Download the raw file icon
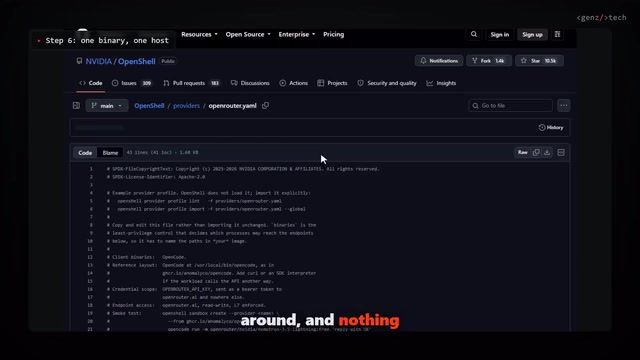Image resolution: width=640 pixels, height=360 pixels. click(x=547, y=152)
